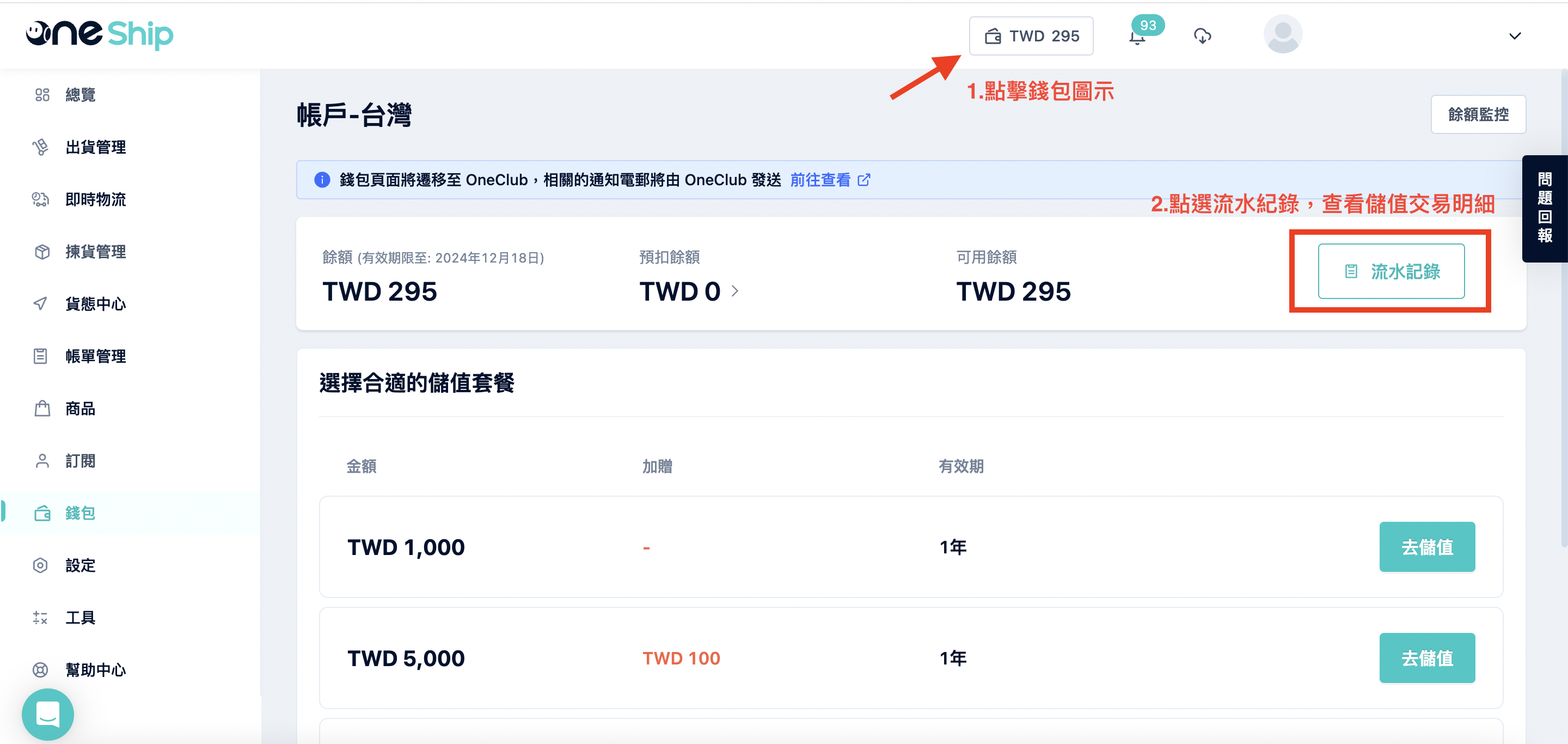
Task: Click the 加贈 column header
Action: pyautogui.click(x=657, y=466)
